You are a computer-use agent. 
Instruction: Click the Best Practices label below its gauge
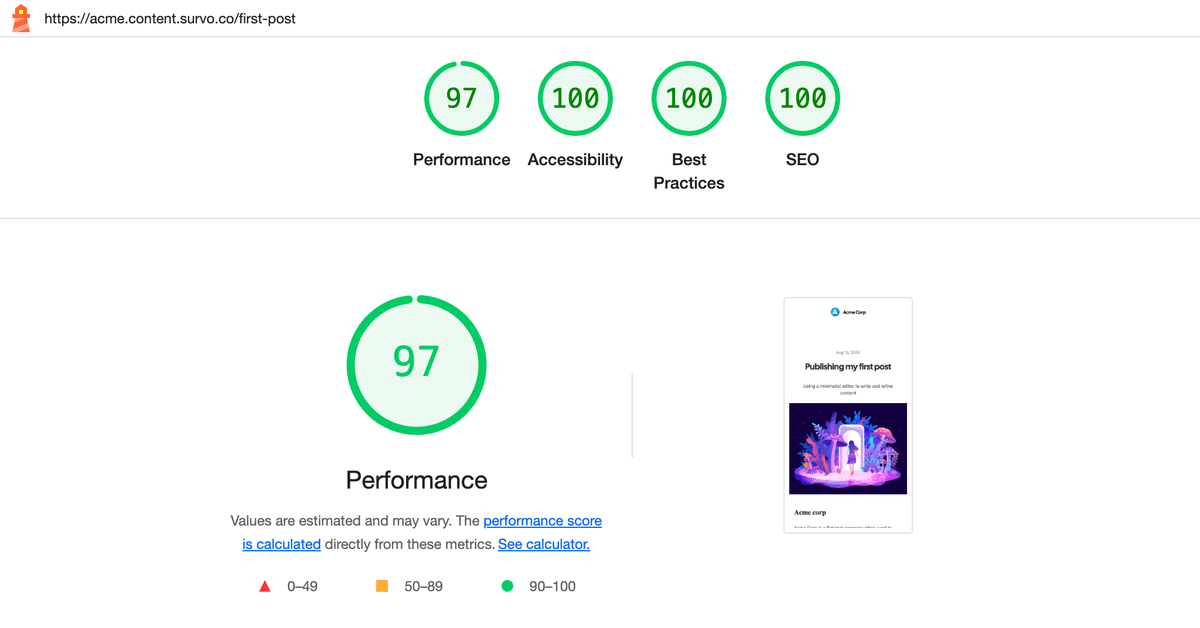(x=689, y=171)
